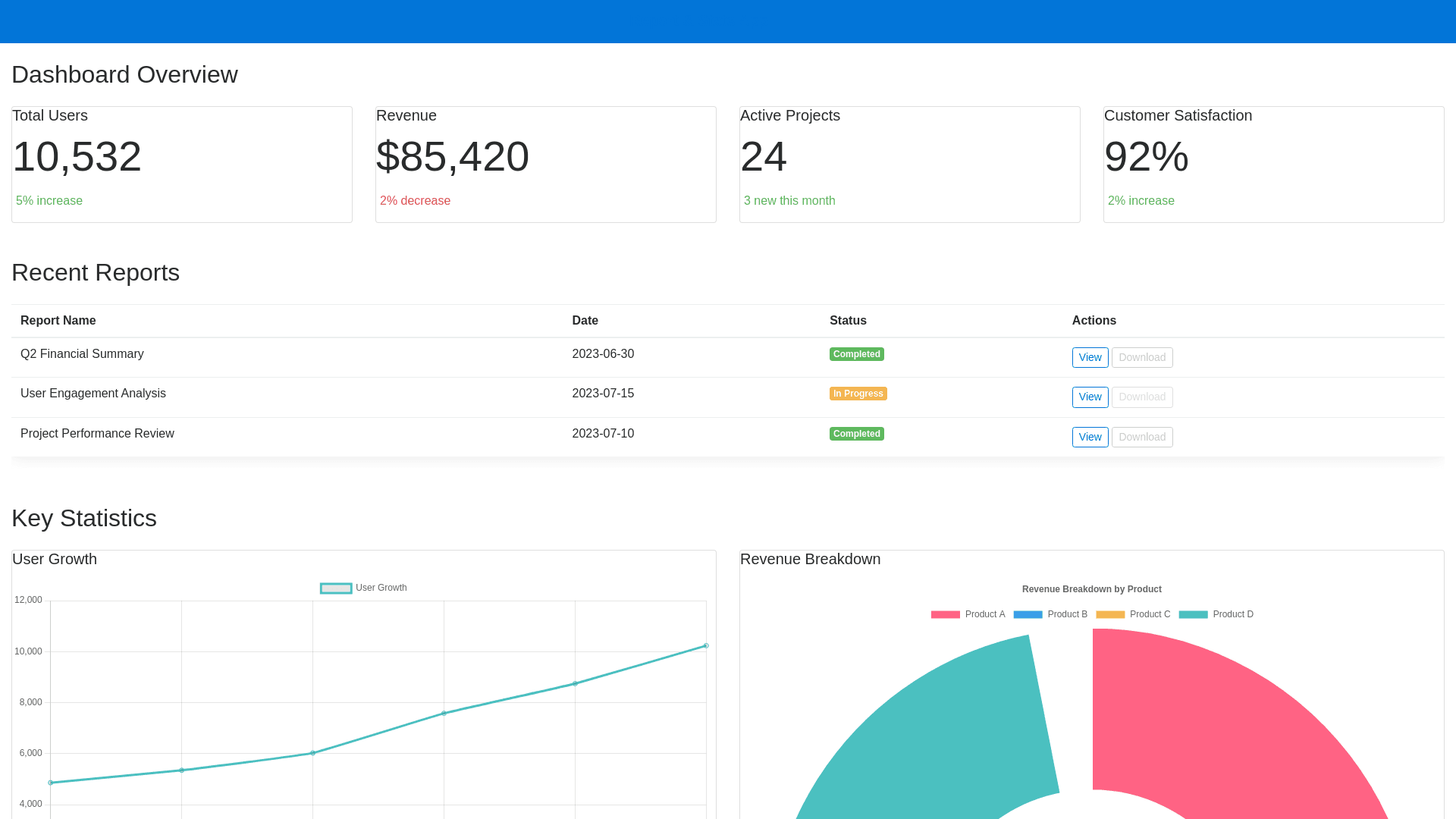
Task: Click View on User Engagement Analysis row
Action: tap(1090, 397)
